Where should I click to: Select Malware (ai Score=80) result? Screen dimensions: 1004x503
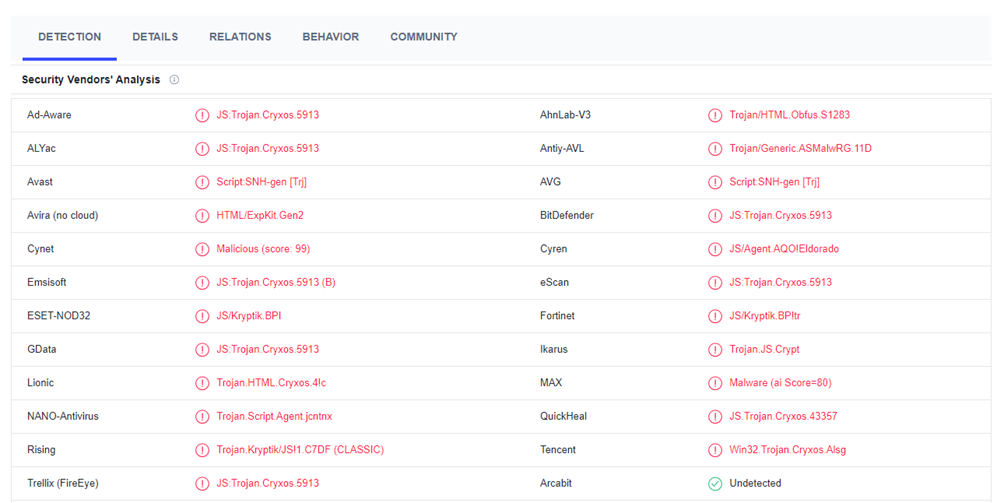click(781, 383)
